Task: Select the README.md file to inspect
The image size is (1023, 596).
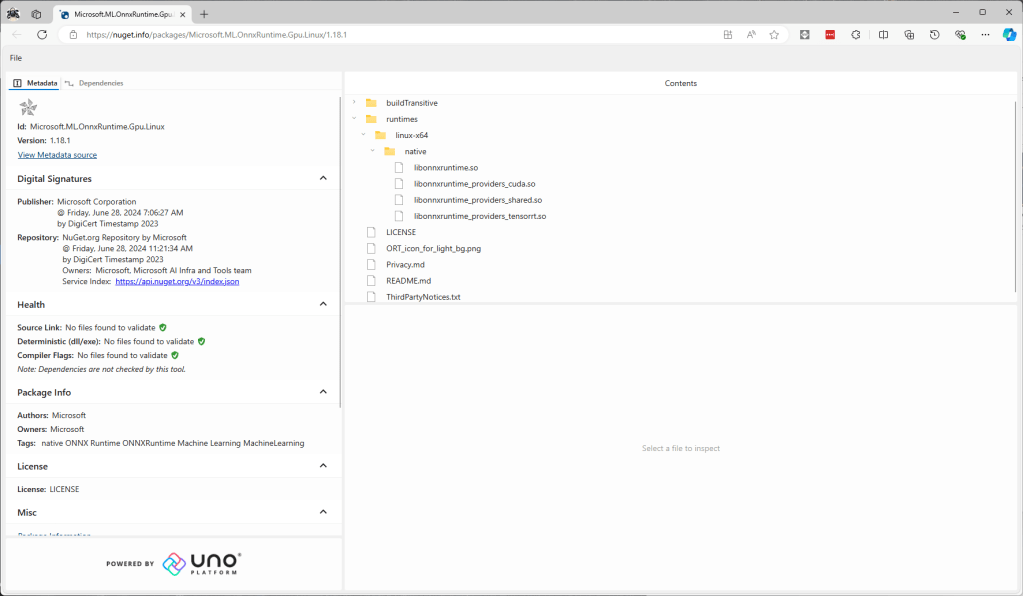Action: (408, 281)
